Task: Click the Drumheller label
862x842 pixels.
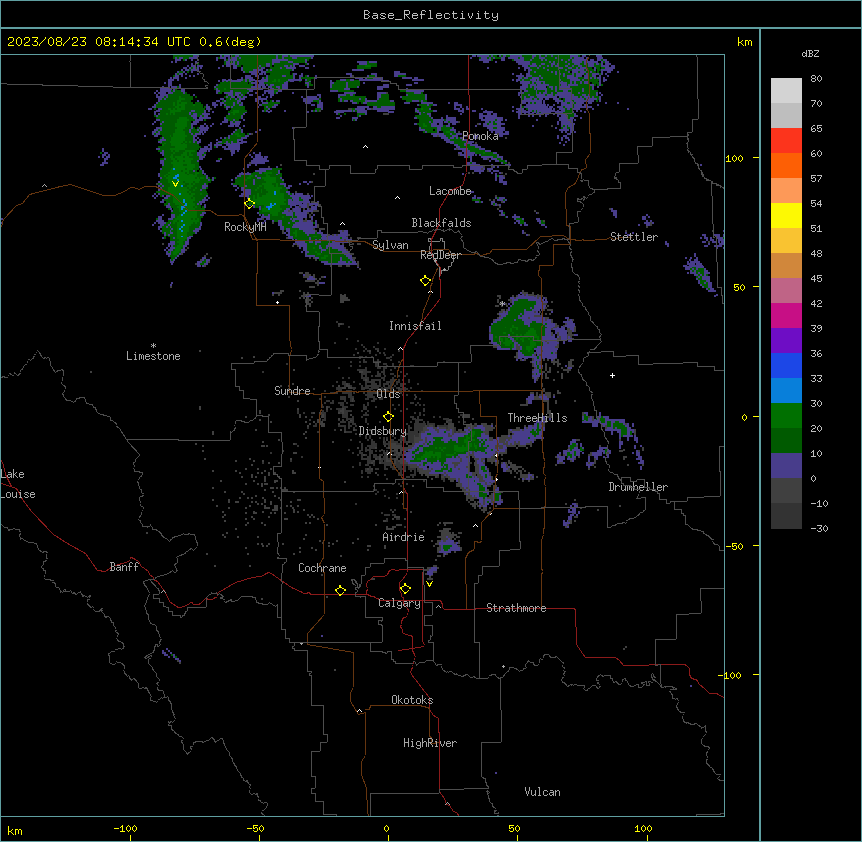Action: 638,487
